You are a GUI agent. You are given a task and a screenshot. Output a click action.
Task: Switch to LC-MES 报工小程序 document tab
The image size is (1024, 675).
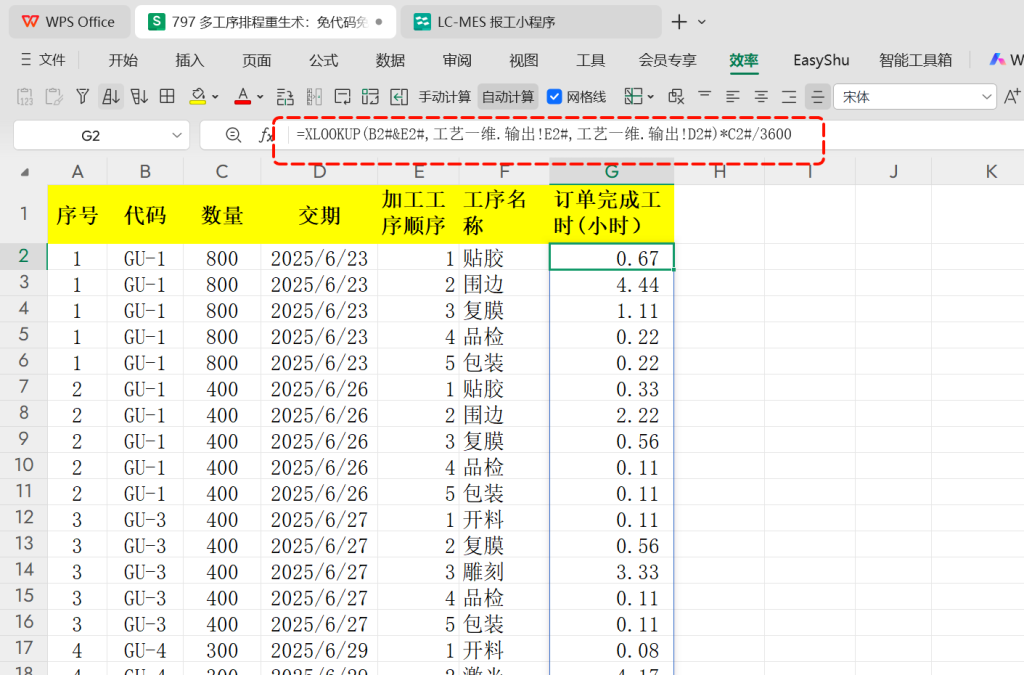click(x=531, y=22)
